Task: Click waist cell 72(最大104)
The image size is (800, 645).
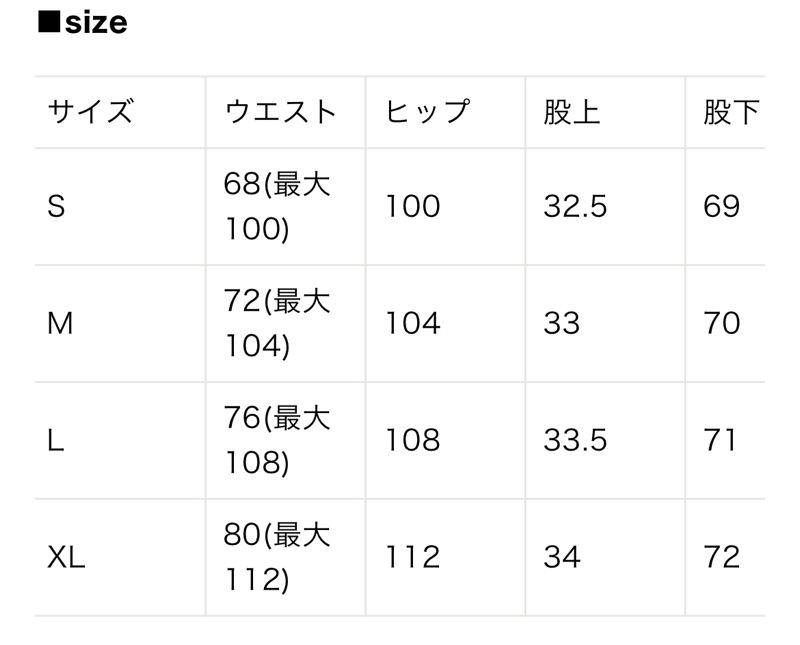Action: tap(277, 324)
